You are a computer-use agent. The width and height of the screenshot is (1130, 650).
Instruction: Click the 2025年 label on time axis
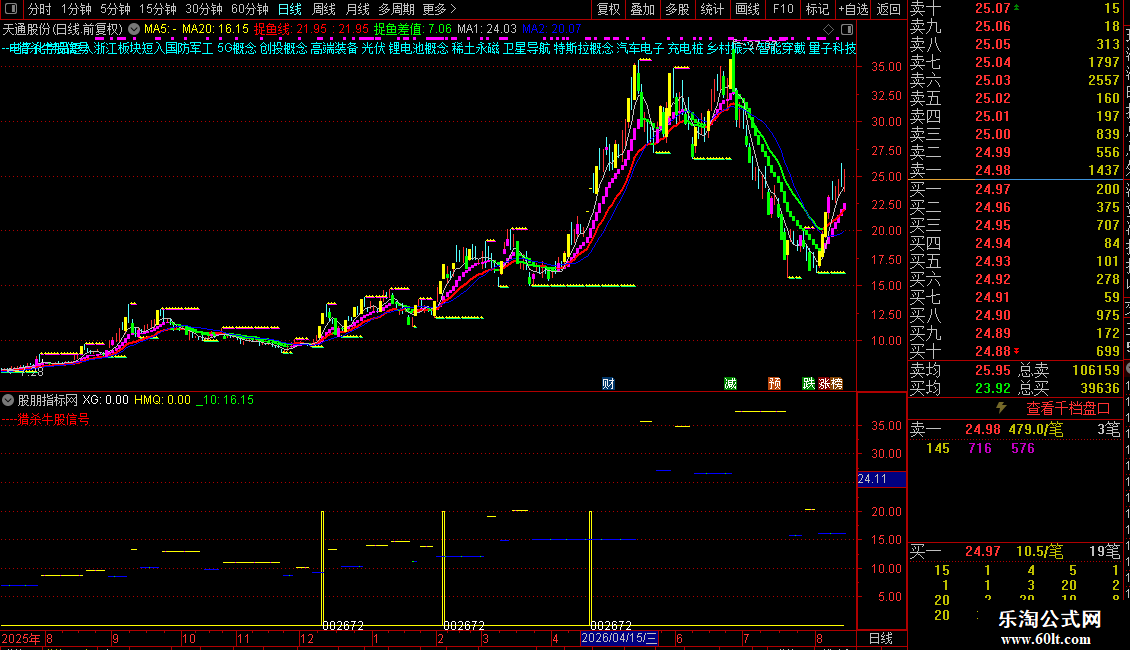pyautogui.click(x=21, y=638)
